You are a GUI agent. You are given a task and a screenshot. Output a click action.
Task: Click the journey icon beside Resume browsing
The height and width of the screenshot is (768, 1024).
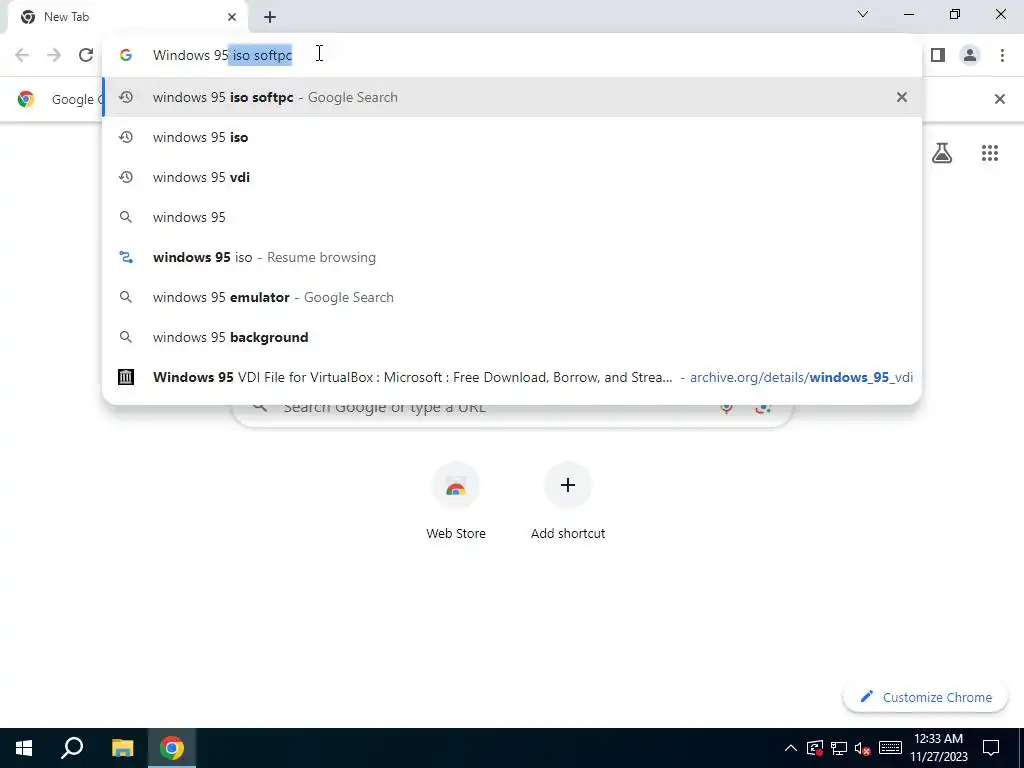pos(126,257)
